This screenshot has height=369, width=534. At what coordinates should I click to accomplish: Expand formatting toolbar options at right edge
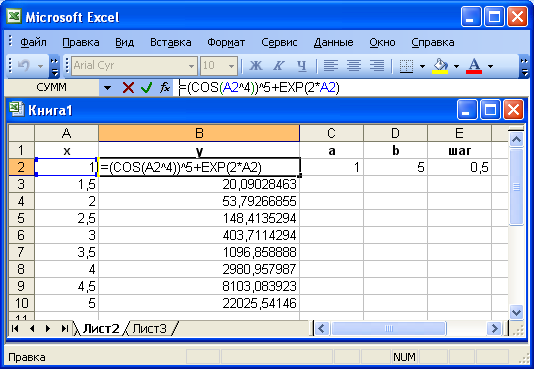(524, 66)
